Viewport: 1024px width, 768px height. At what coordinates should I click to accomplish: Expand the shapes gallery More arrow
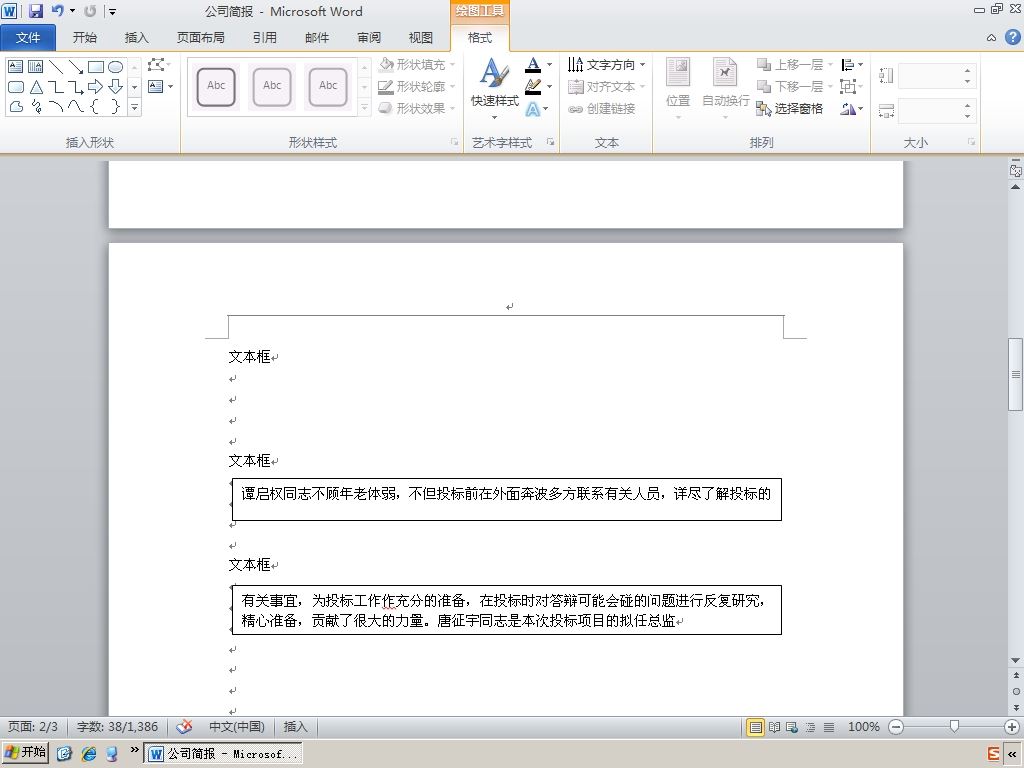coord(135,106)
